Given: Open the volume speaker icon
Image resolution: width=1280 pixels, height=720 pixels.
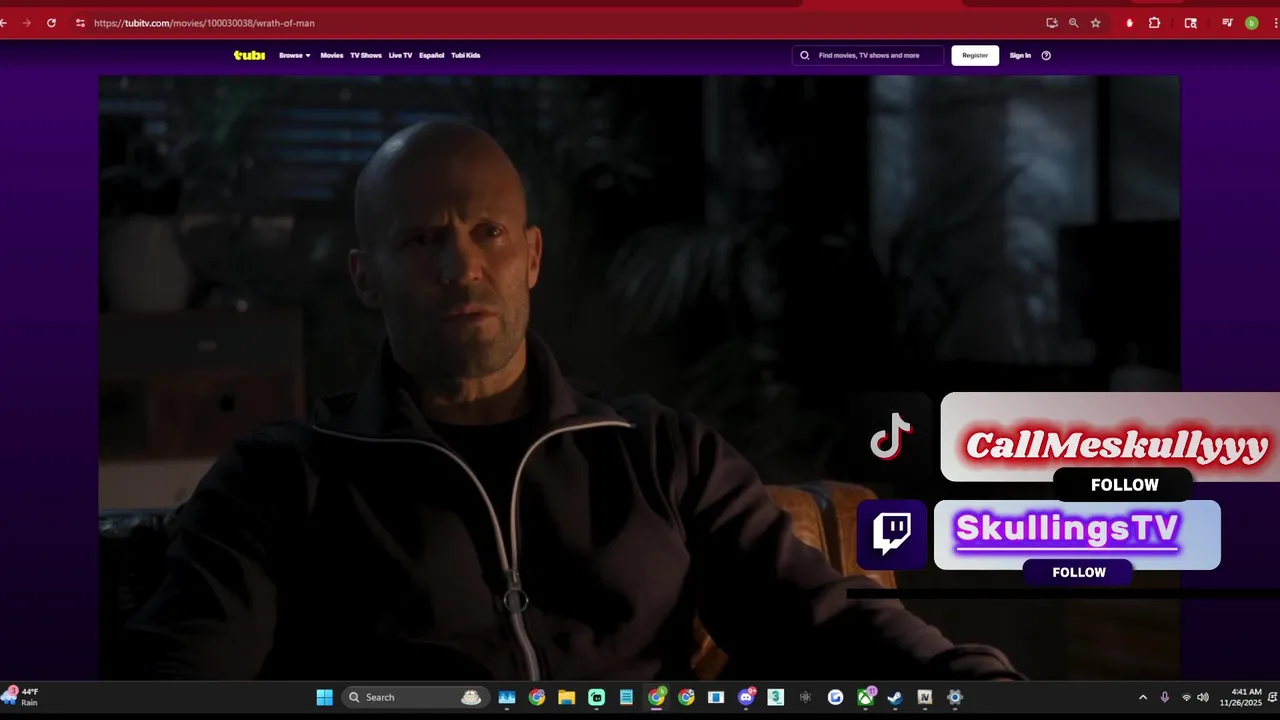Looking at the screenshot, I should [1203, 697].
